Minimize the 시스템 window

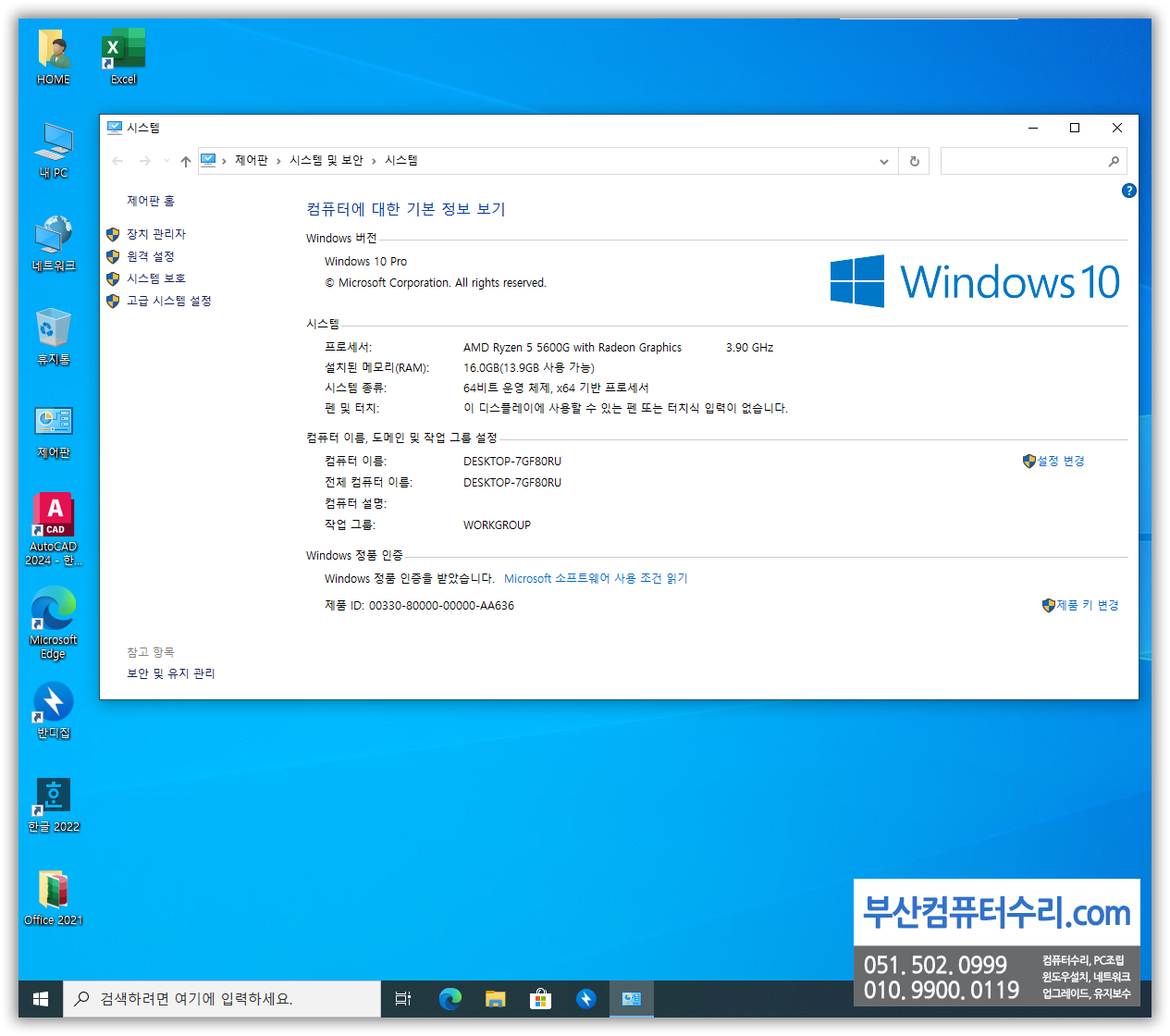point(1033,128)
